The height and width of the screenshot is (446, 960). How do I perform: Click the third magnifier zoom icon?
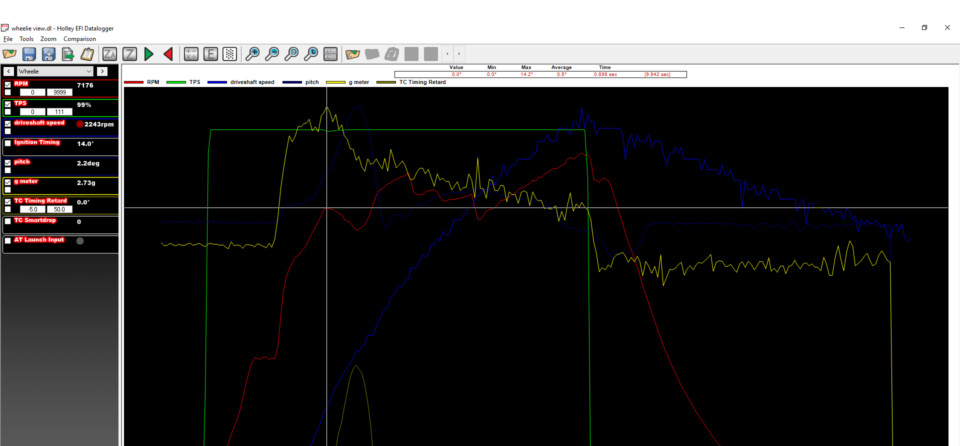[291, 54]
